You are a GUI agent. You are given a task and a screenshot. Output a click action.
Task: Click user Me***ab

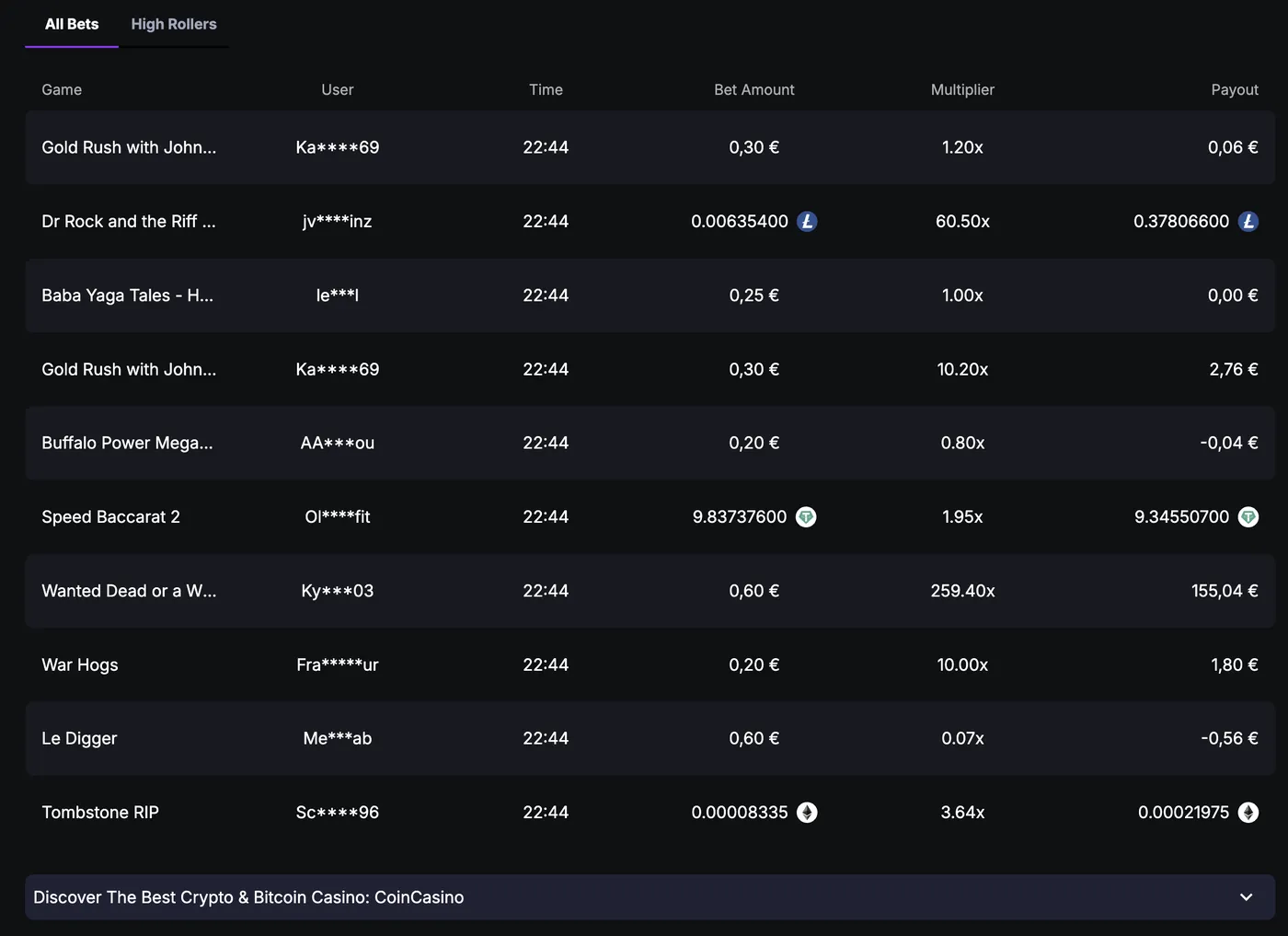tap(338, 738)
